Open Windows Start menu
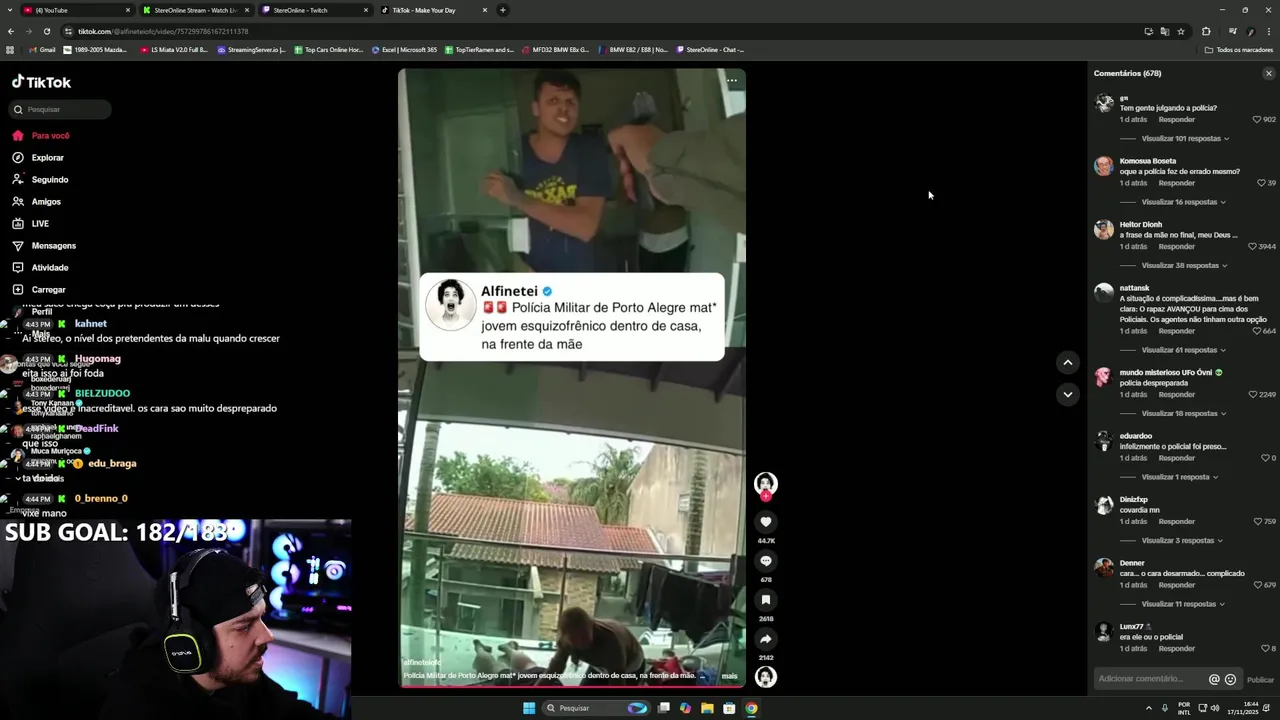The width and height of the screenshot is (1280, 720). (529, 708)
